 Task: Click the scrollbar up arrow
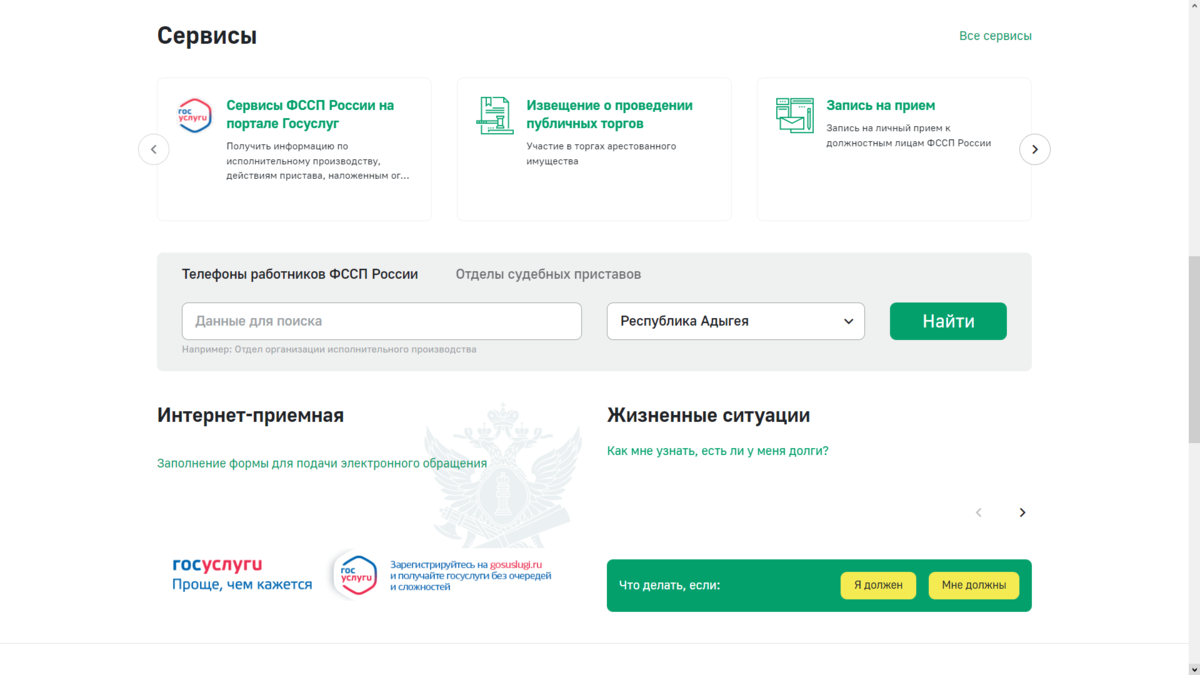tap(1193, 7)
